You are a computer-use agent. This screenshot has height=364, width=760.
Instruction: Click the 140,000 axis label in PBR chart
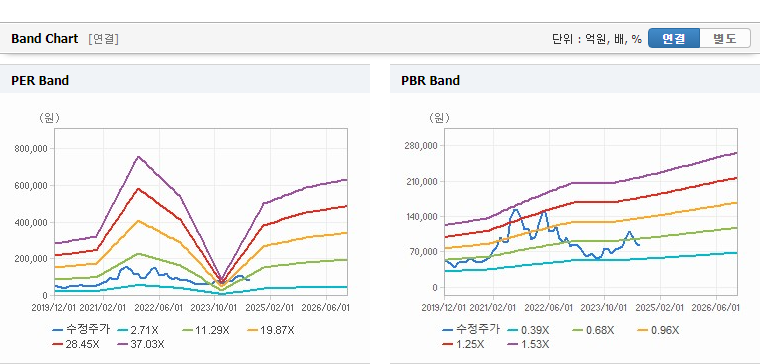point(421,217)
